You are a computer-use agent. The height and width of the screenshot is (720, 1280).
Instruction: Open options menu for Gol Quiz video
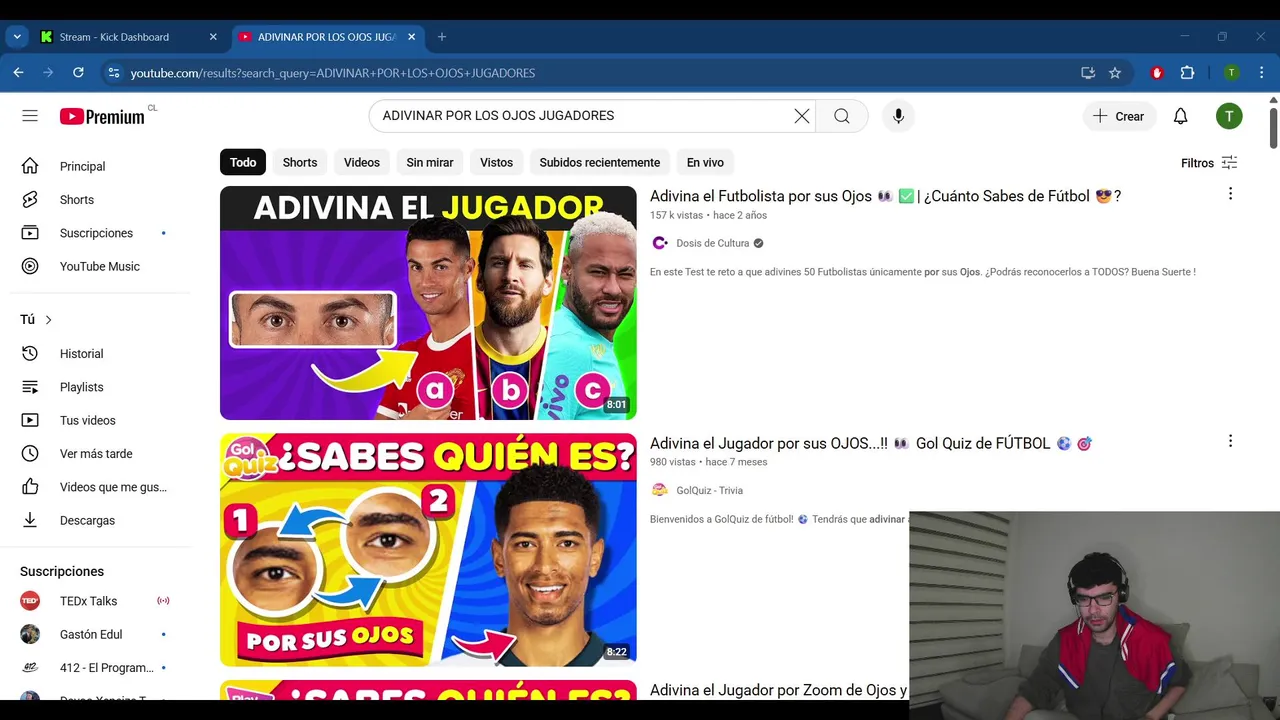1230,441
